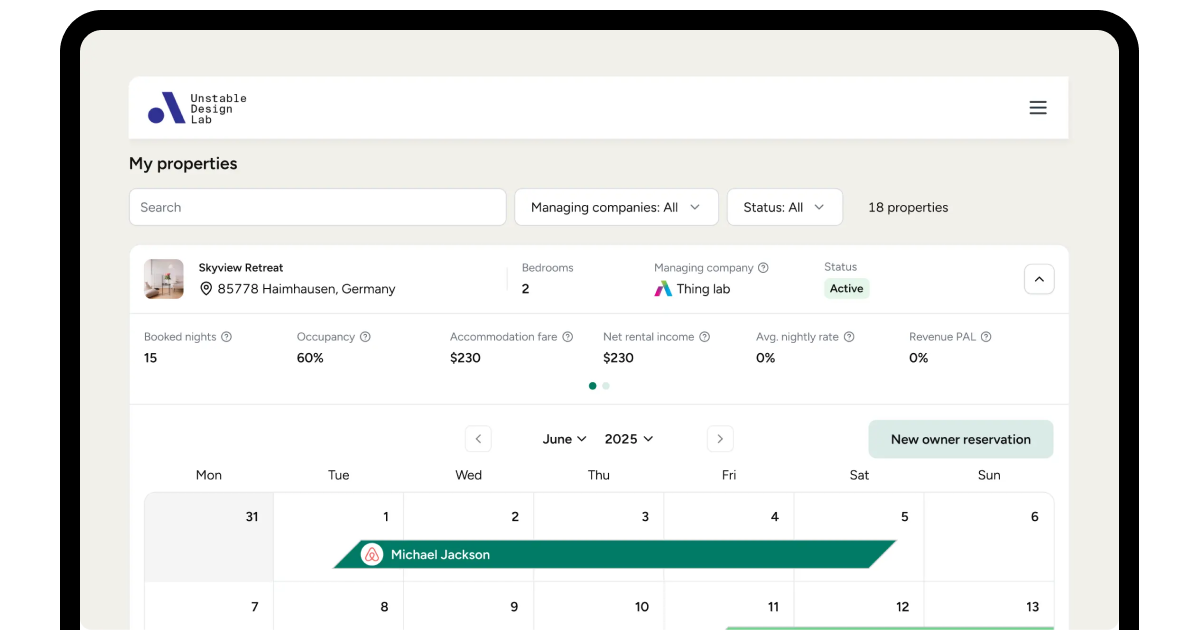Open Occupancy info icon

(x=365, y=337)
